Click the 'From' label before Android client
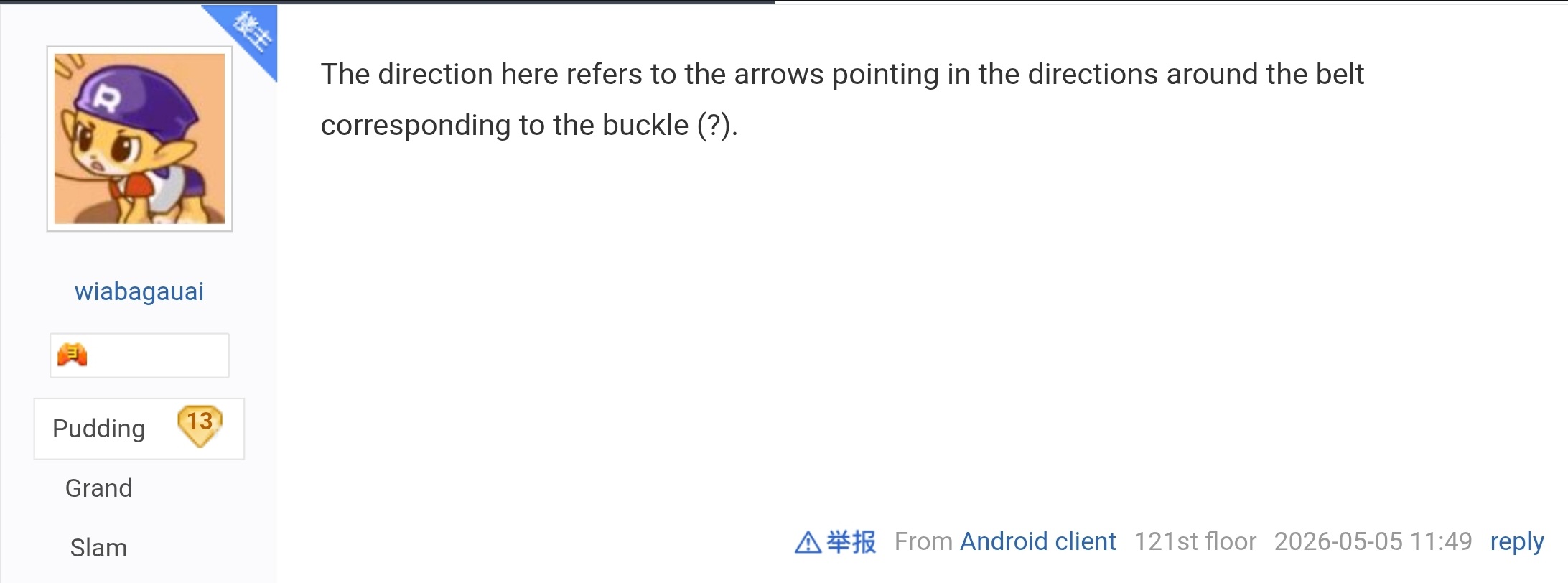Screen dimensions: 1568x583 [x=923, y=541]
